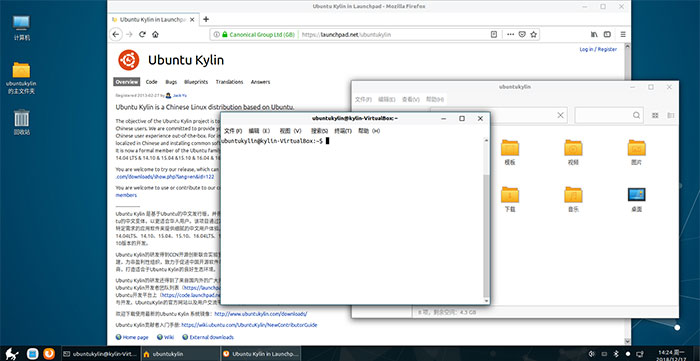The image size is (700, 361).
Task: Click Firefox back arrow button
Action: [116, 34]
